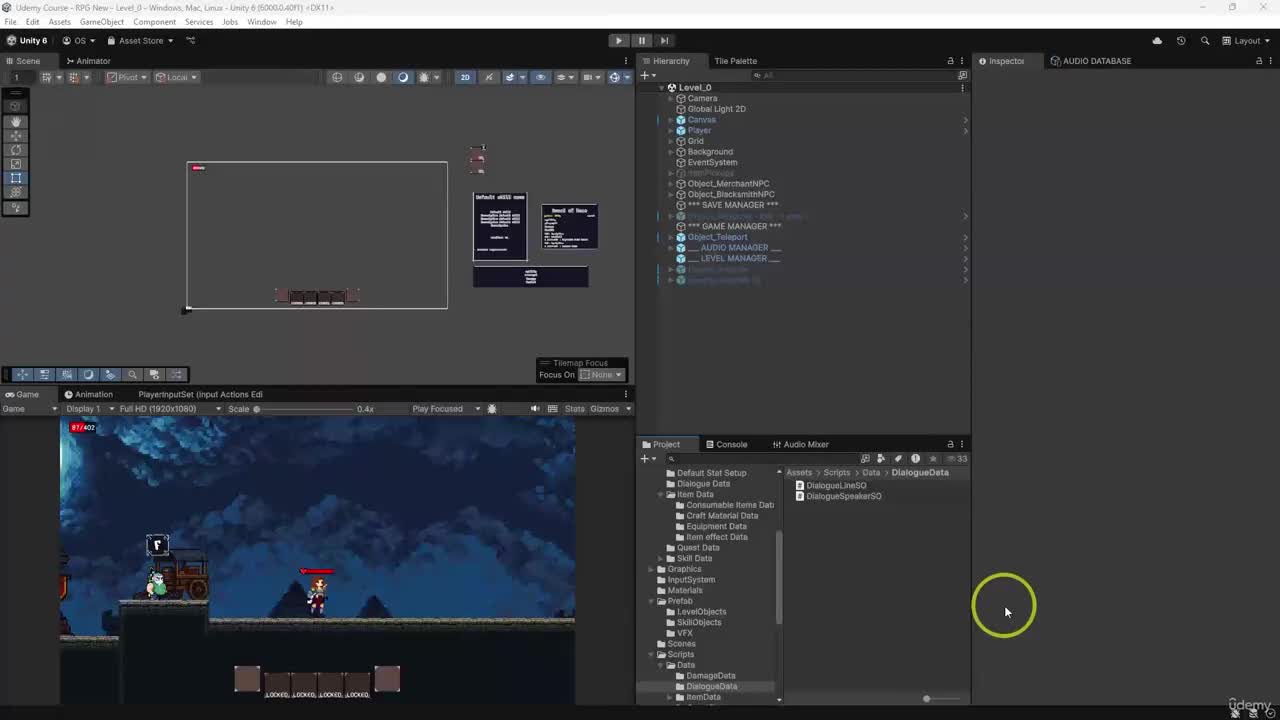This screenshot has width=1280, height=720.
Task: Select the Rotate tool in Scene view
Action: click(16, 150)
